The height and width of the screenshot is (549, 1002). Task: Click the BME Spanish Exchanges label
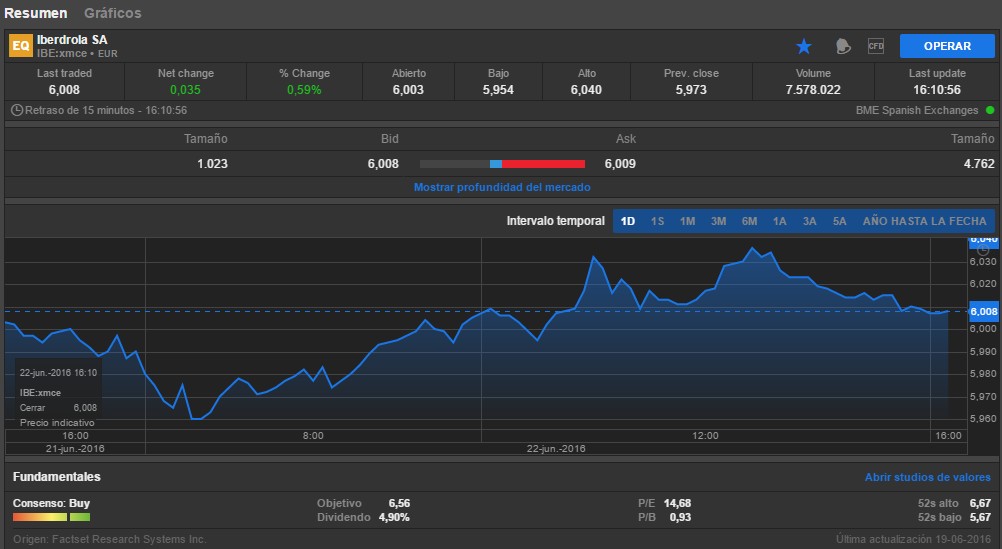[917, 110]
